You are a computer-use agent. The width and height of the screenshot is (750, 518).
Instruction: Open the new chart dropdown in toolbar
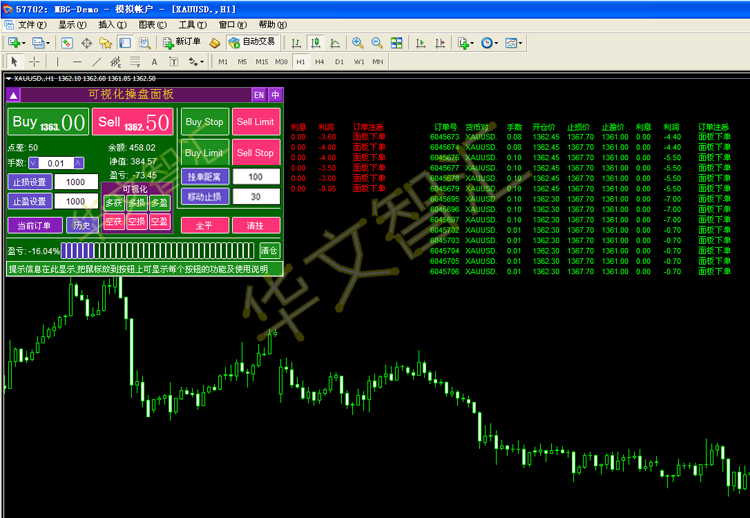point(17,43)
